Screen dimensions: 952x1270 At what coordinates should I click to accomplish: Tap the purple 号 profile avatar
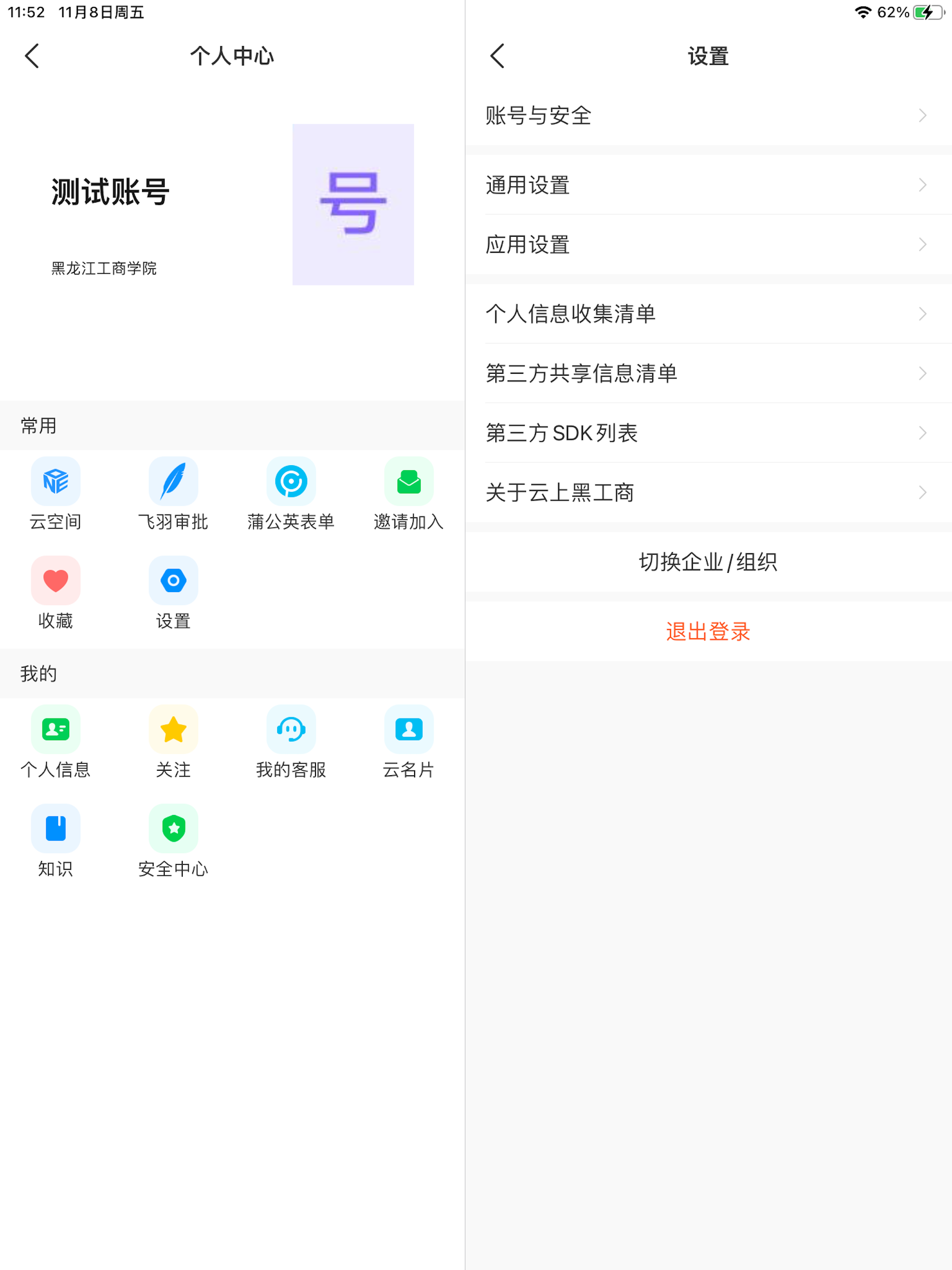(353, 204)
